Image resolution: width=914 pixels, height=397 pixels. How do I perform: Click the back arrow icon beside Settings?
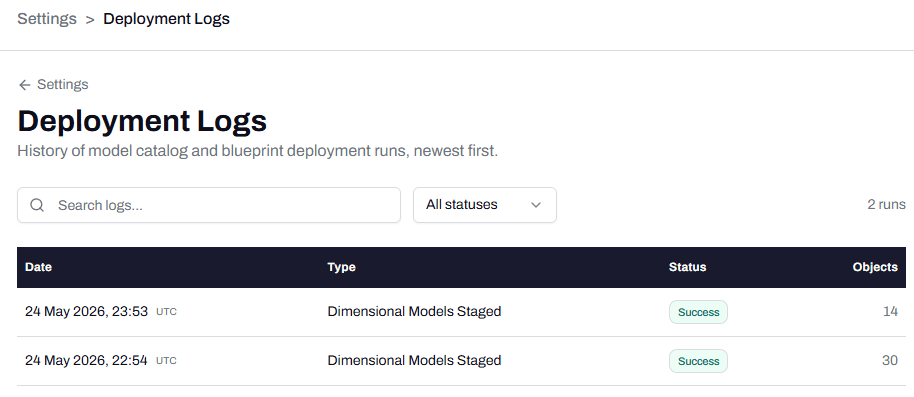24,85
